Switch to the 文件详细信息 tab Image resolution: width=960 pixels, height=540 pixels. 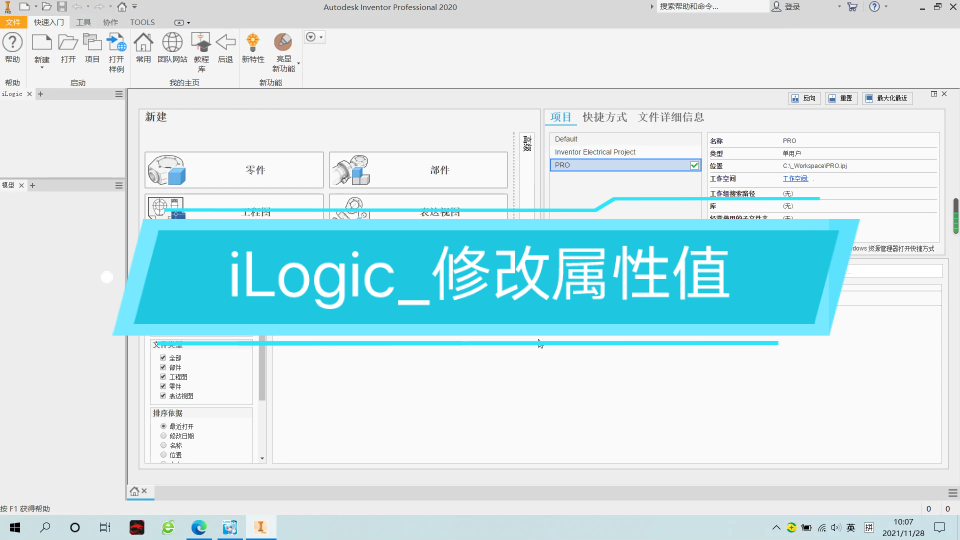pos(671,117)
